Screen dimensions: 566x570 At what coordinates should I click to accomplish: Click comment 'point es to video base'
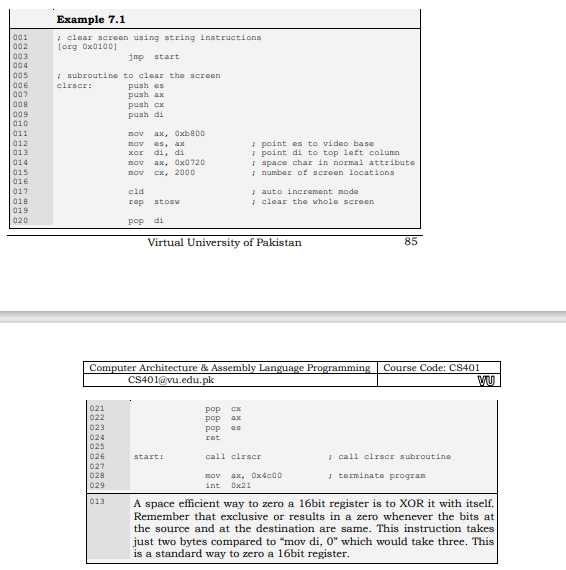coord(313,144)
